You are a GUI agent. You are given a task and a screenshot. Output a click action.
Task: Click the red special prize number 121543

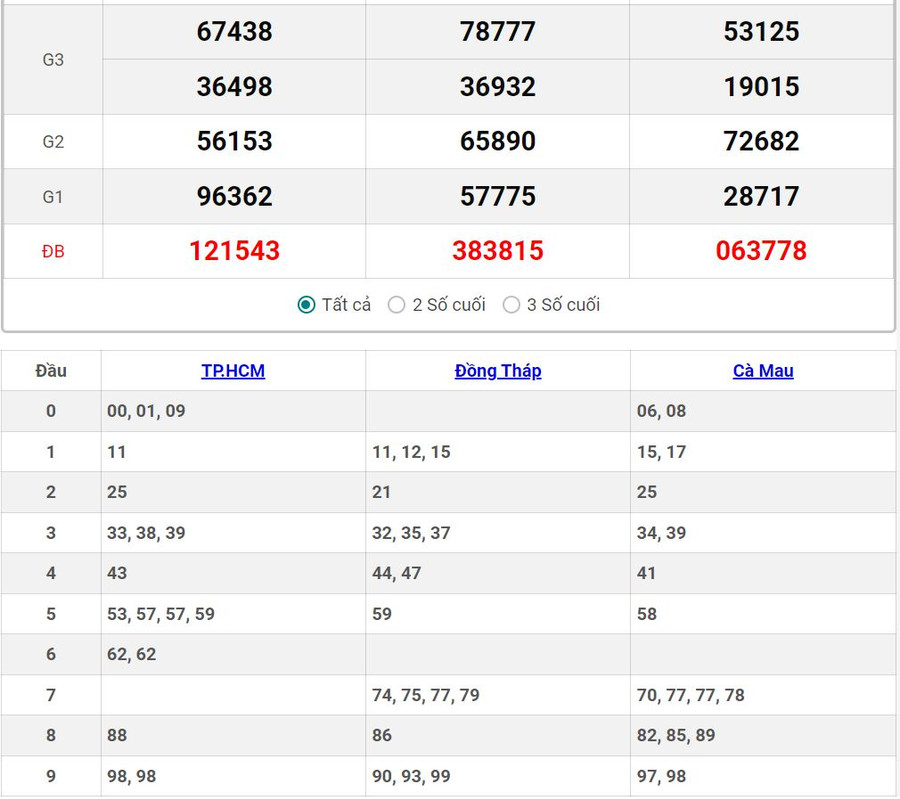[234, 251]
